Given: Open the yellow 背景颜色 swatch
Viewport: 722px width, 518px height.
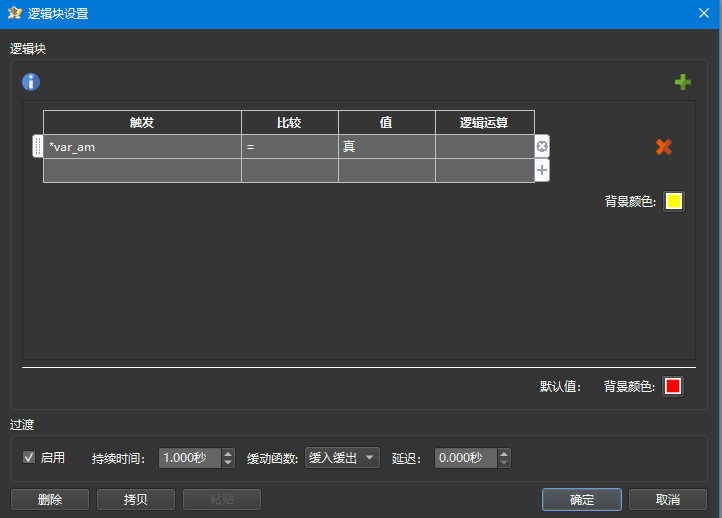Looking at the screenshot, I should click(674, 201).
